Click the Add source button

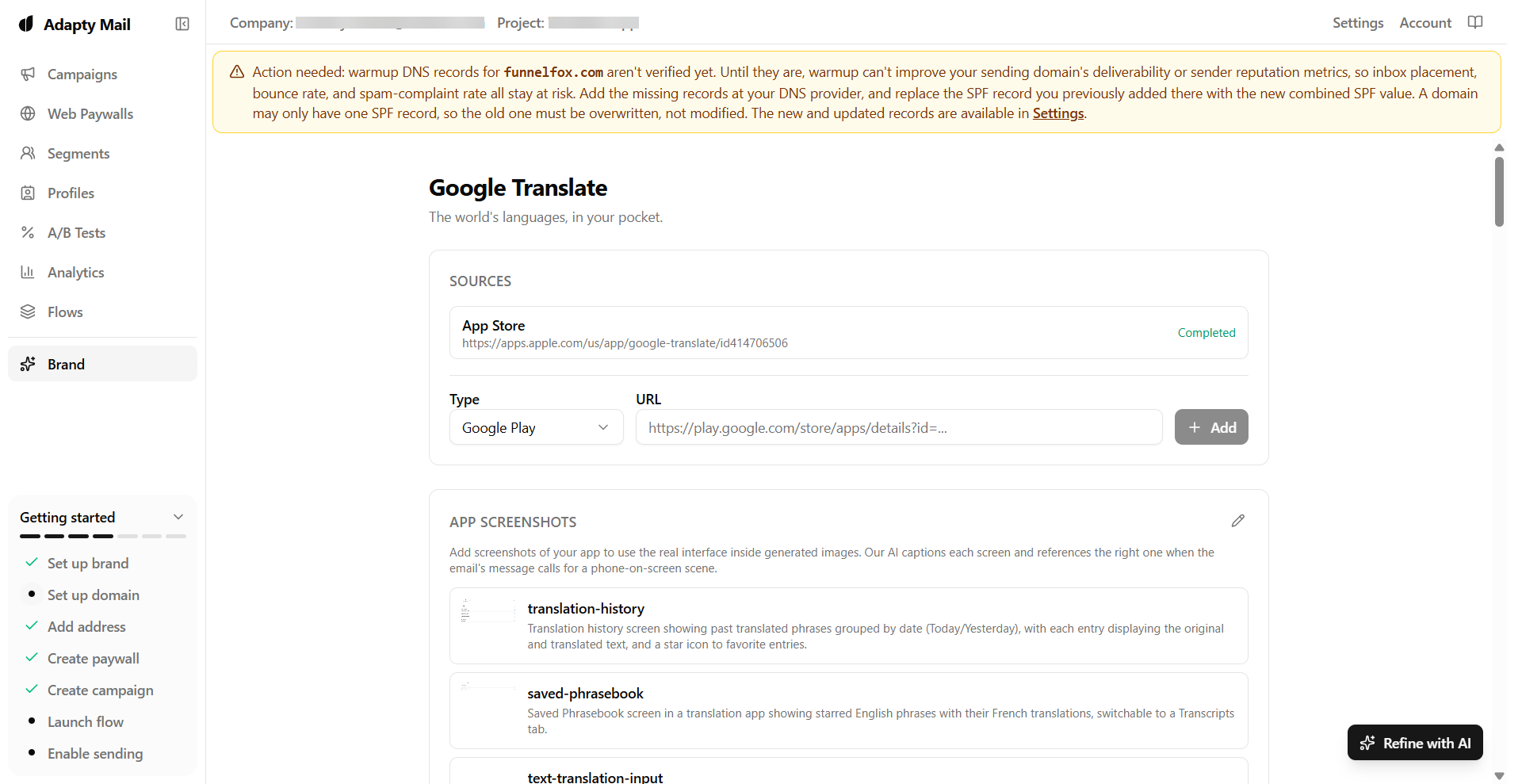click(1211, 427)
